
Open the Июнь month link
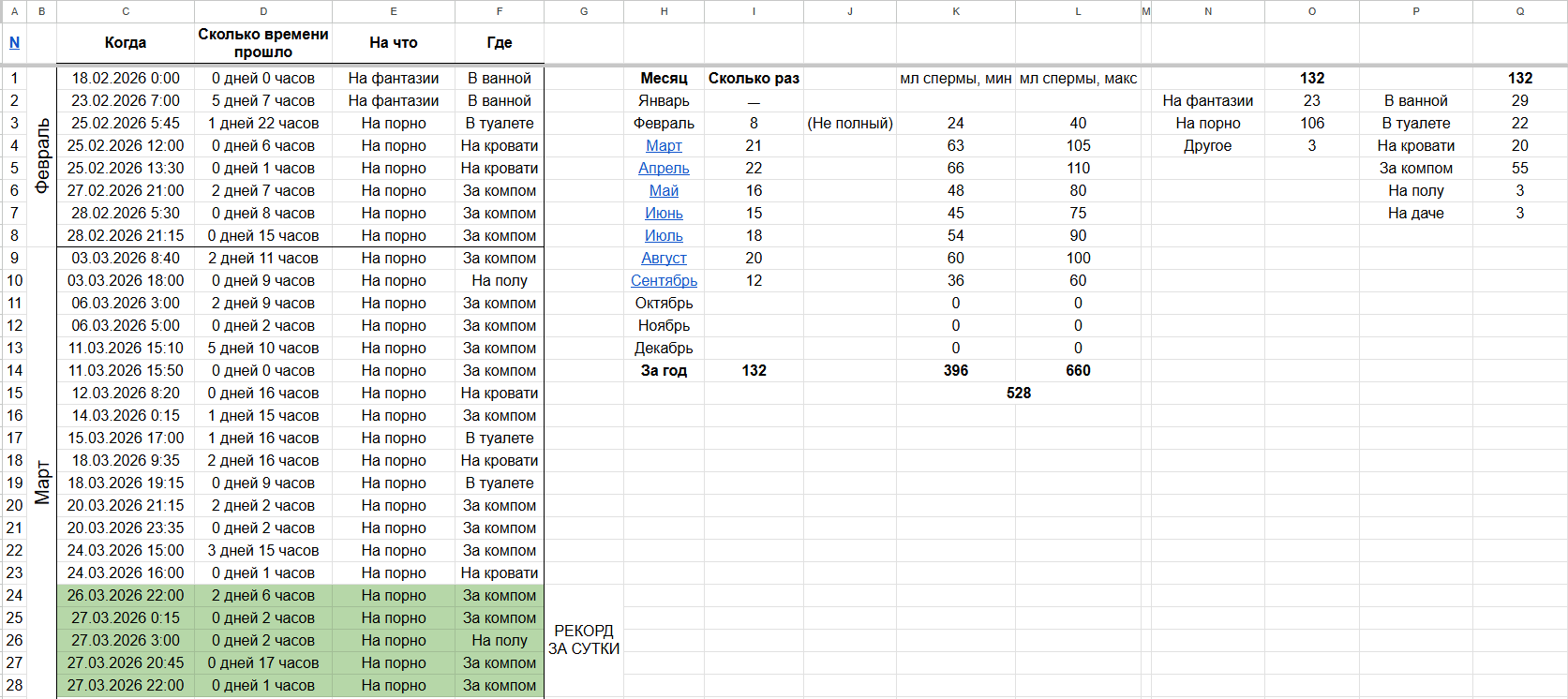pos(664,213)
